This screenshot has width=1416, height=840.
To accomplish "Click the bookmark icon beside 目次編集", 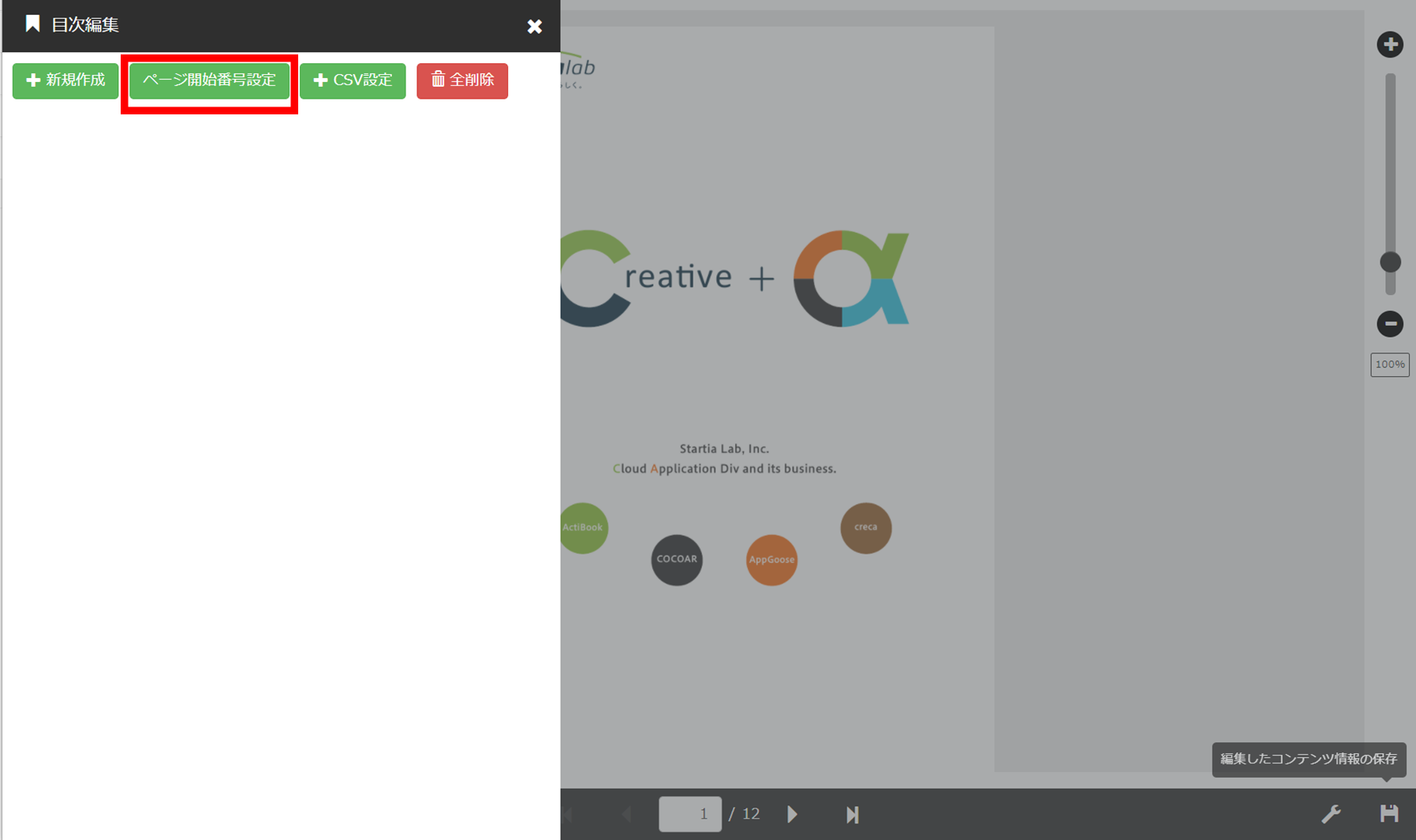I will [x=32, y=24].
